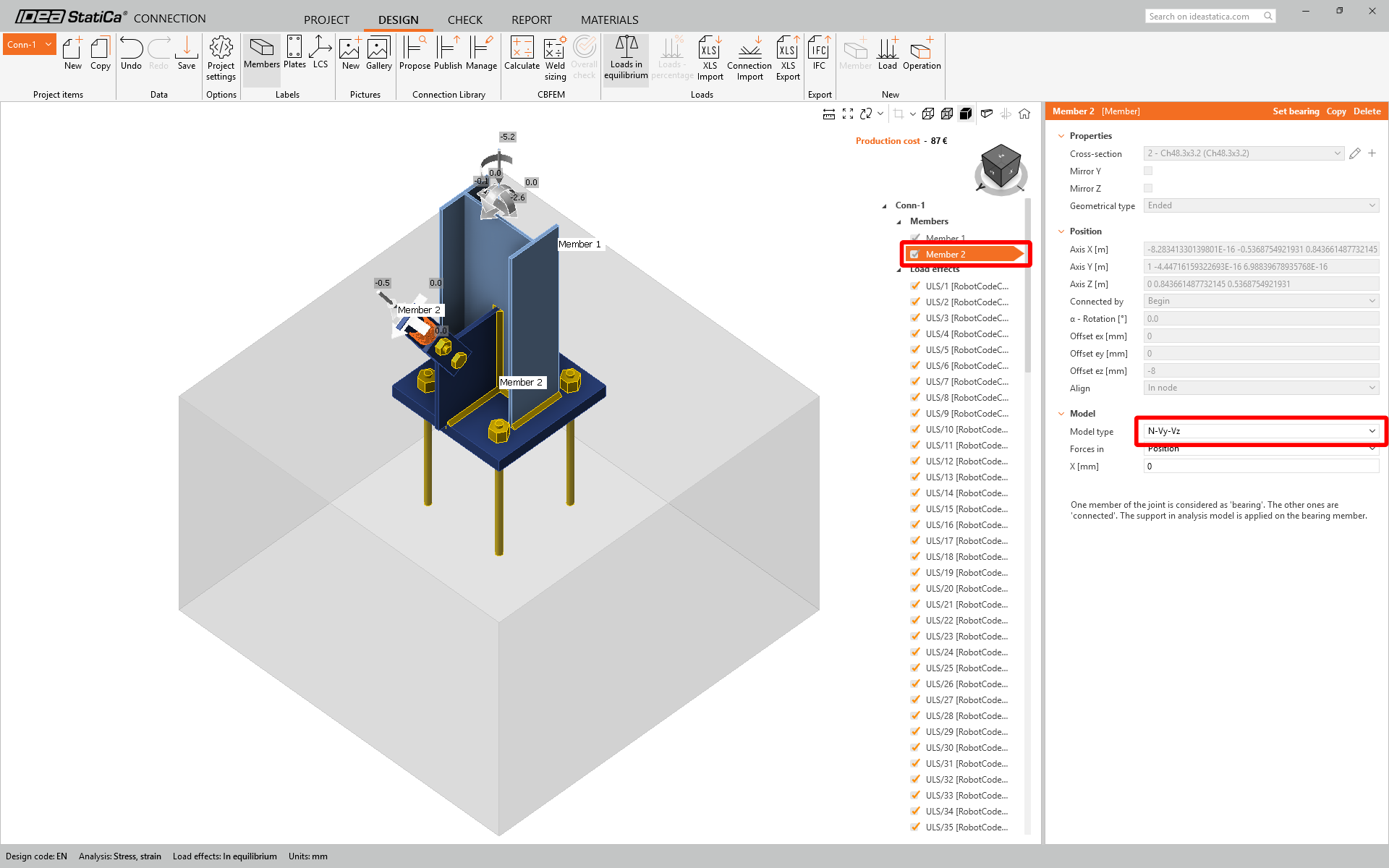Image resolution: width=1389 pixels, height=868 pixels.
Task: Click the Set bearing link
Action: [1296, 111]
